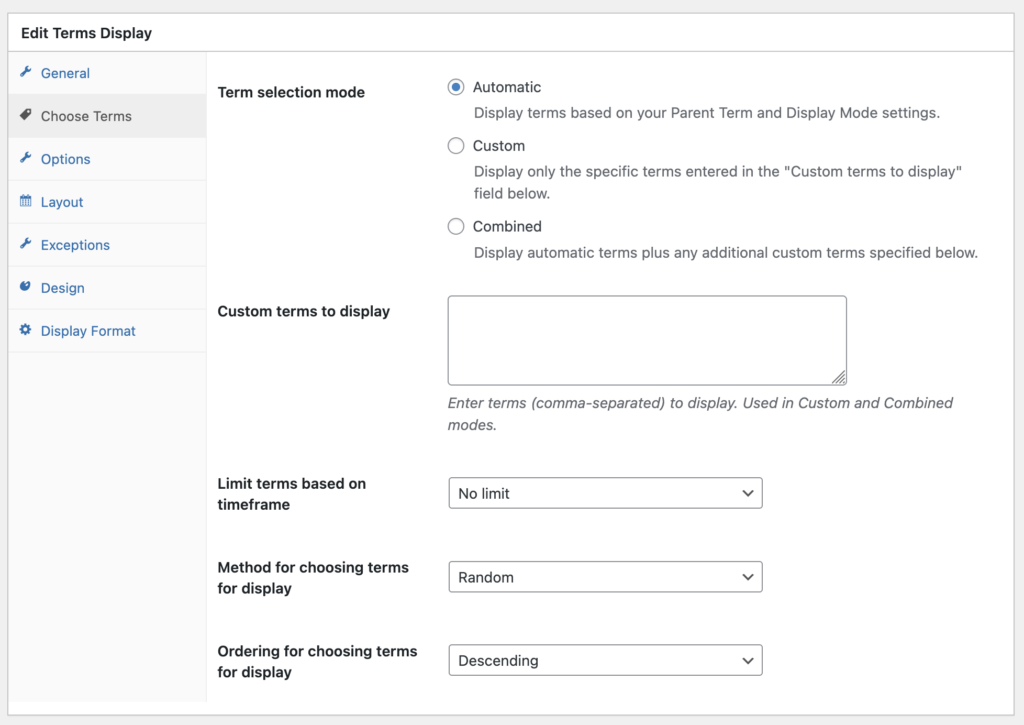Switch to the Layout tab

62,202
